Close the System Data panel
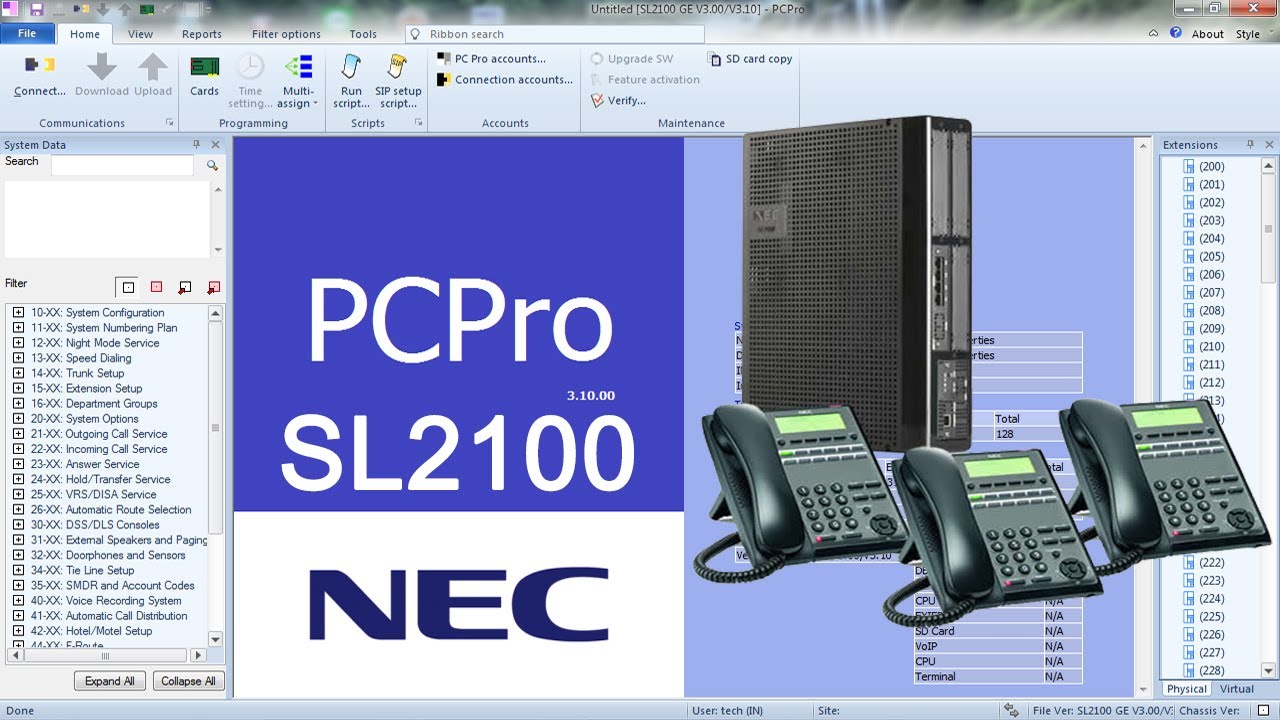The height and width of the screenshot is (720, 1280). coord(215,145)
